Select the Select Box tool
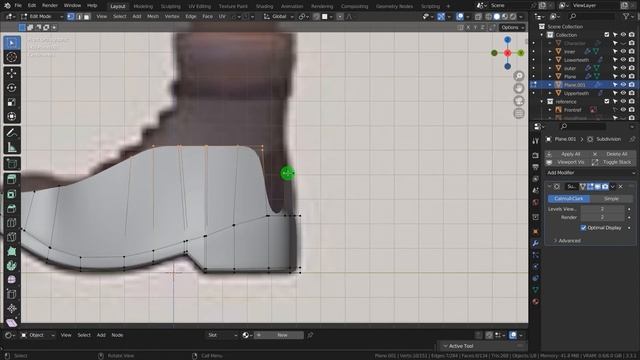 11,43
